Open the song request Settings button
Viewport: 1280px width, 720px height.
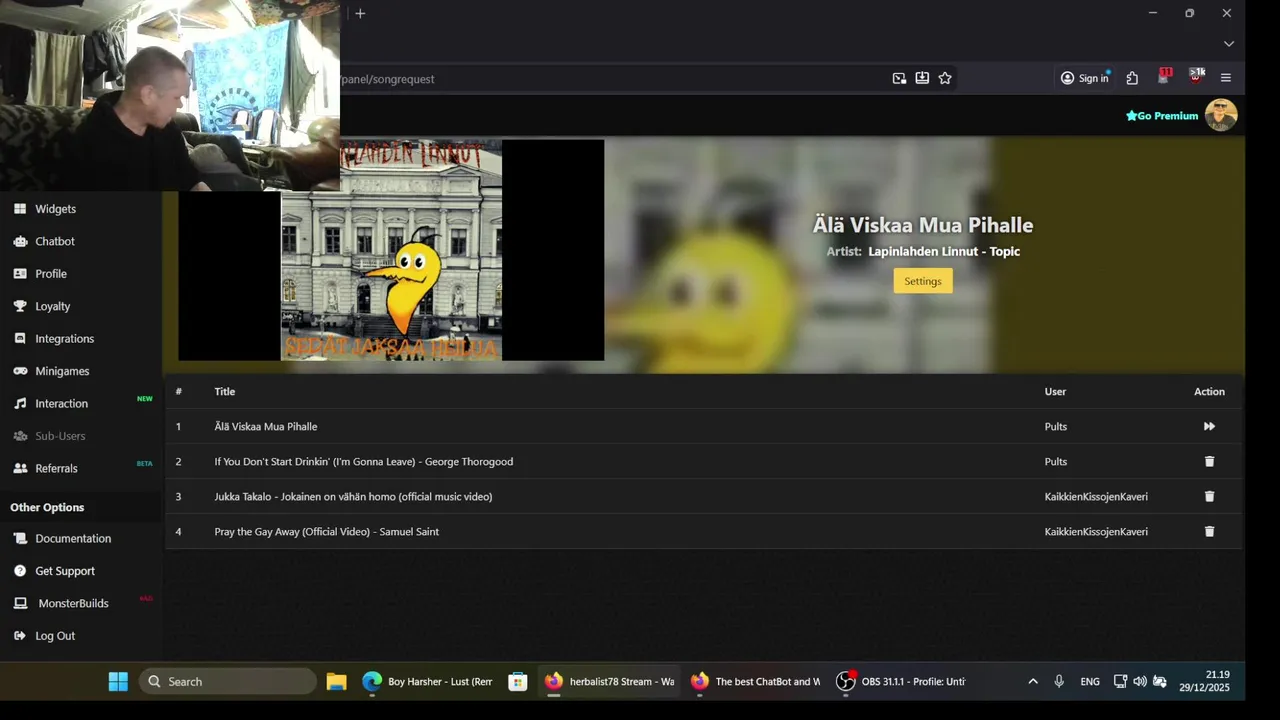coord(923,281)
